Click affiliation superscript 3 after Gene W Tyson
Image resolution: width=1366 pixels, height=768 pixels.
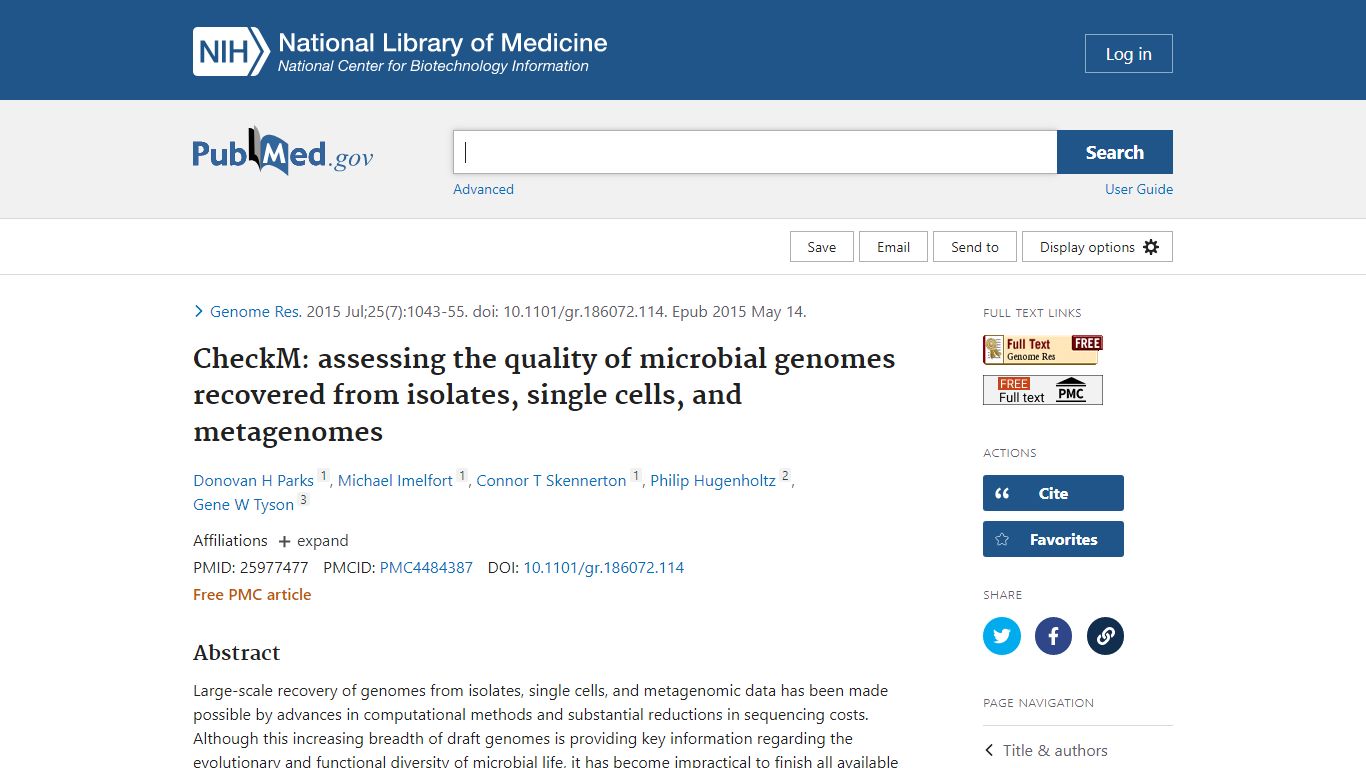pos(303,500)
